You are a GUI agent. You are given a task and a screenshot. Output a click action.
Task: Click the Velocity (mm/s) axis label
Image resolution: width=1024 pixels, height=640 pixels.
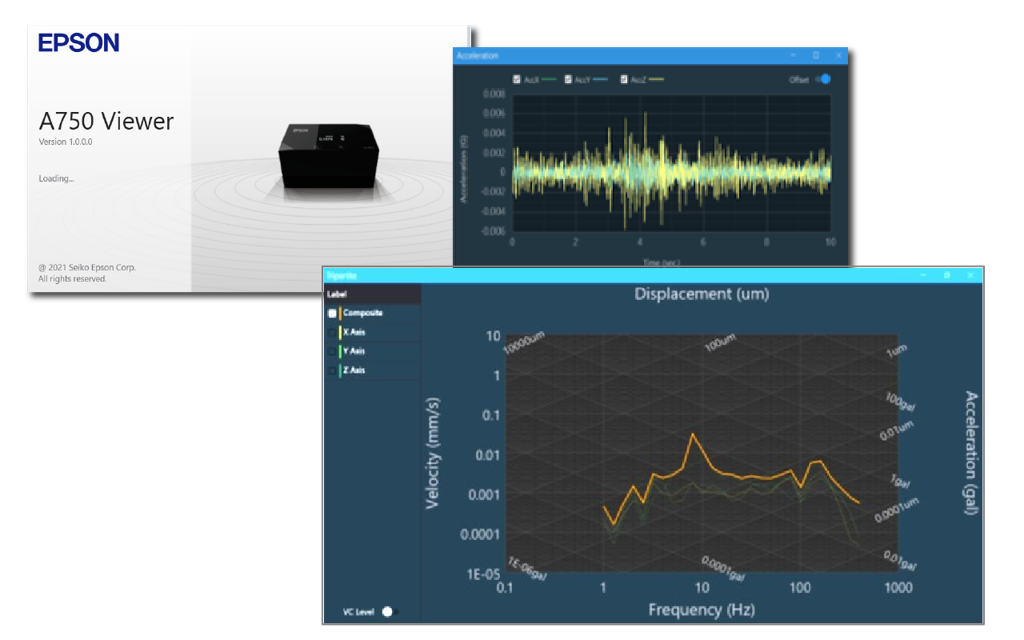point(432,453)
